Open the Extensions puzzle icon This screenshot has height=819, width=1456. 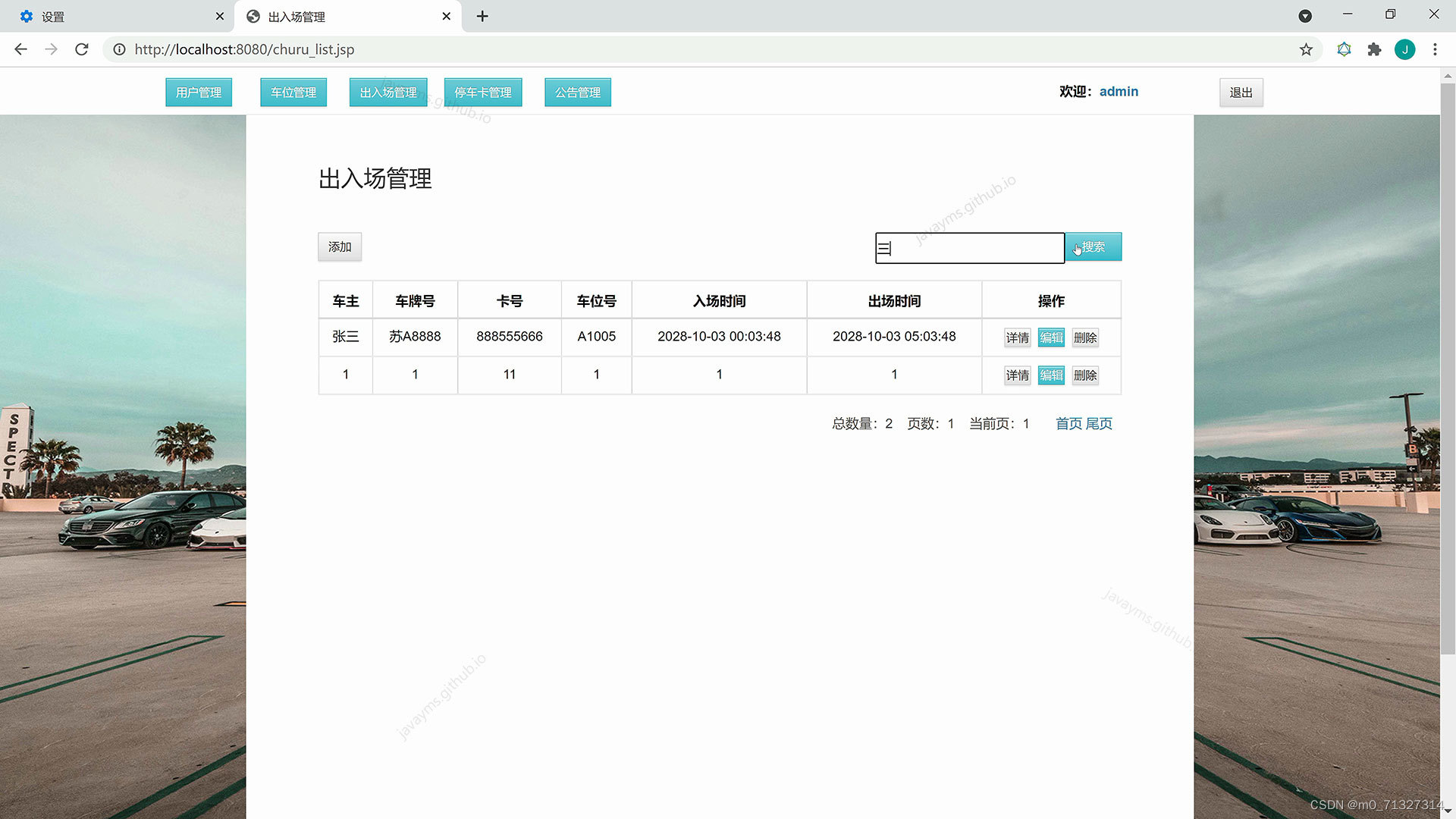[x=1374, y=49]
